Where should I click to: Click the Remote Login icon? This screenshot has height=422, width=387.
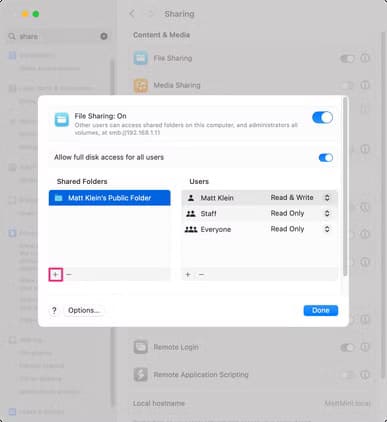click(141, 347)
